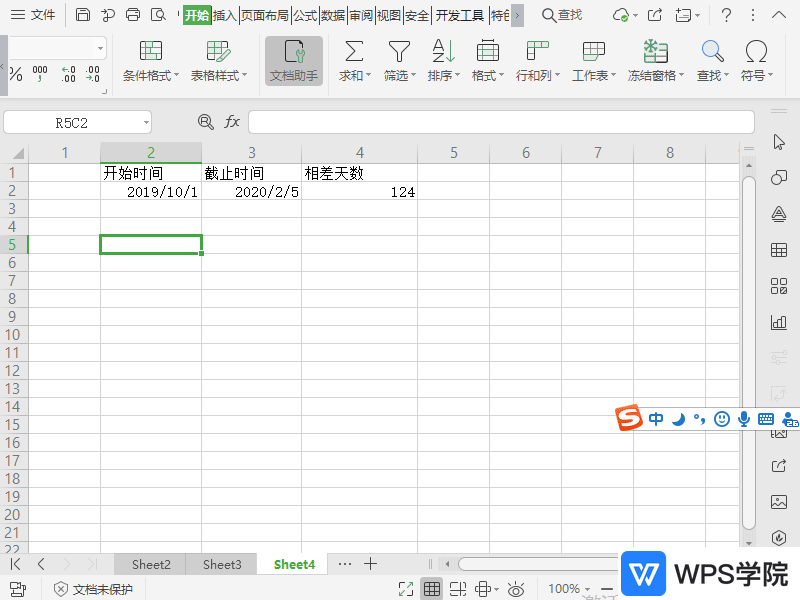Click the fx insert function icon
800x600 pixels.
(x=232, y=121)
